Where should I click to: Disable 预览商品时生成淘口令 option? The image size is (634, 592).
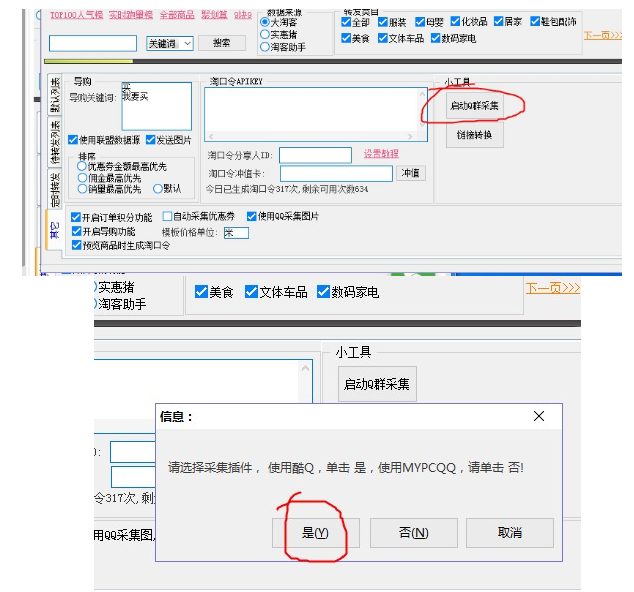pyautogui.click(x=76, y=245)
